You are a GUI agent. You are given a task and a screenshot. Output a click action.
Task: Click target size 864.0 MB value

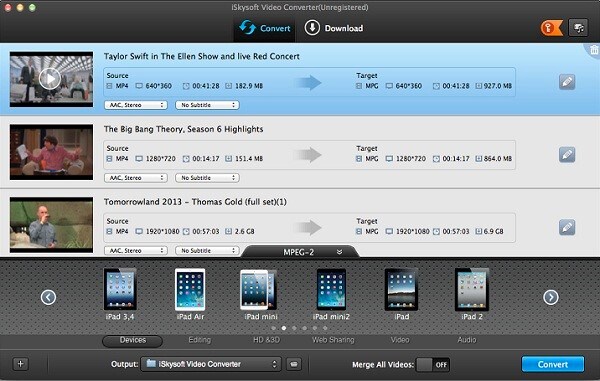pos(498,159)
